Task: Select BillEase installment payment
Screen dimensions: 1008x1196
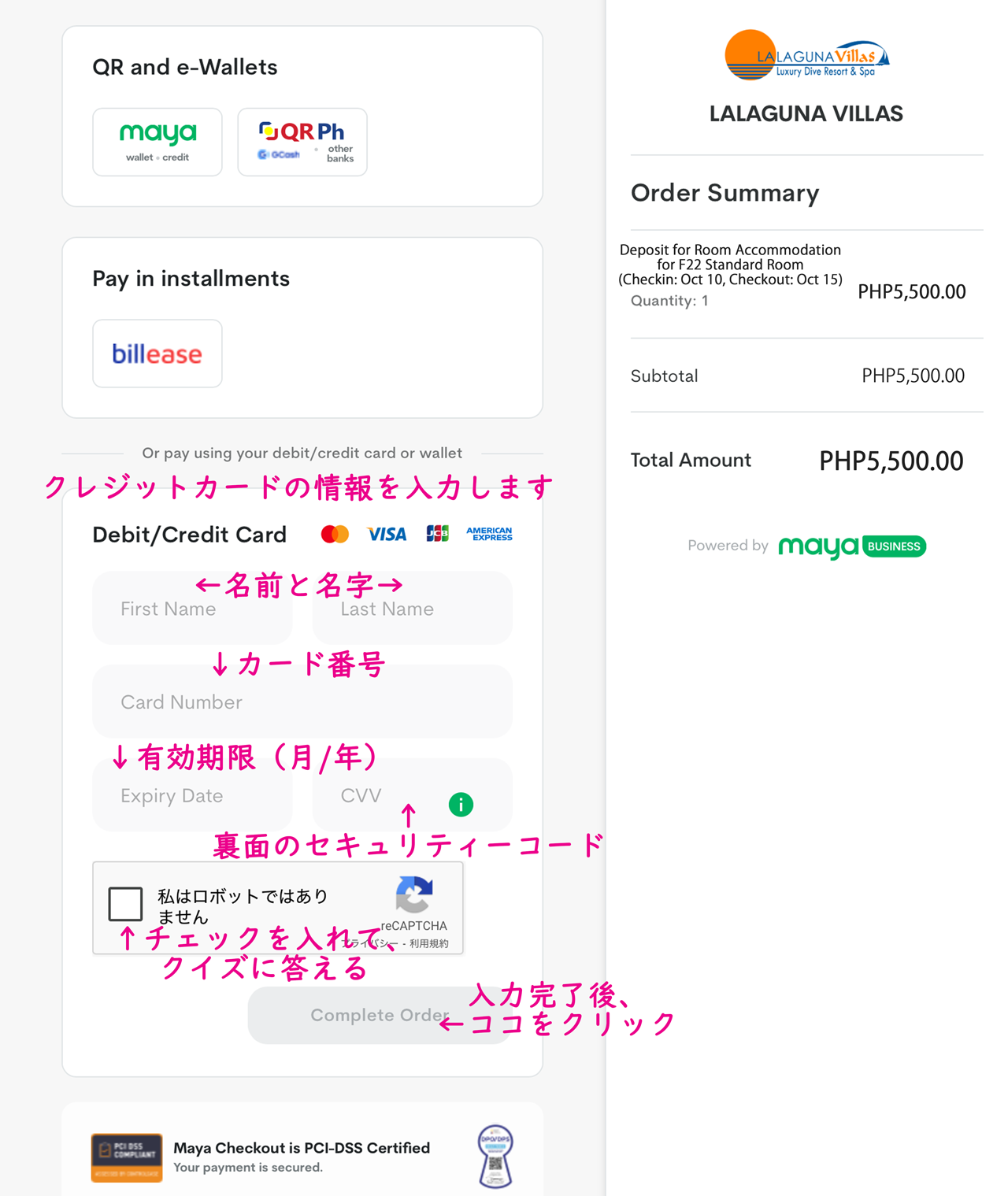Action: (157, 354)
